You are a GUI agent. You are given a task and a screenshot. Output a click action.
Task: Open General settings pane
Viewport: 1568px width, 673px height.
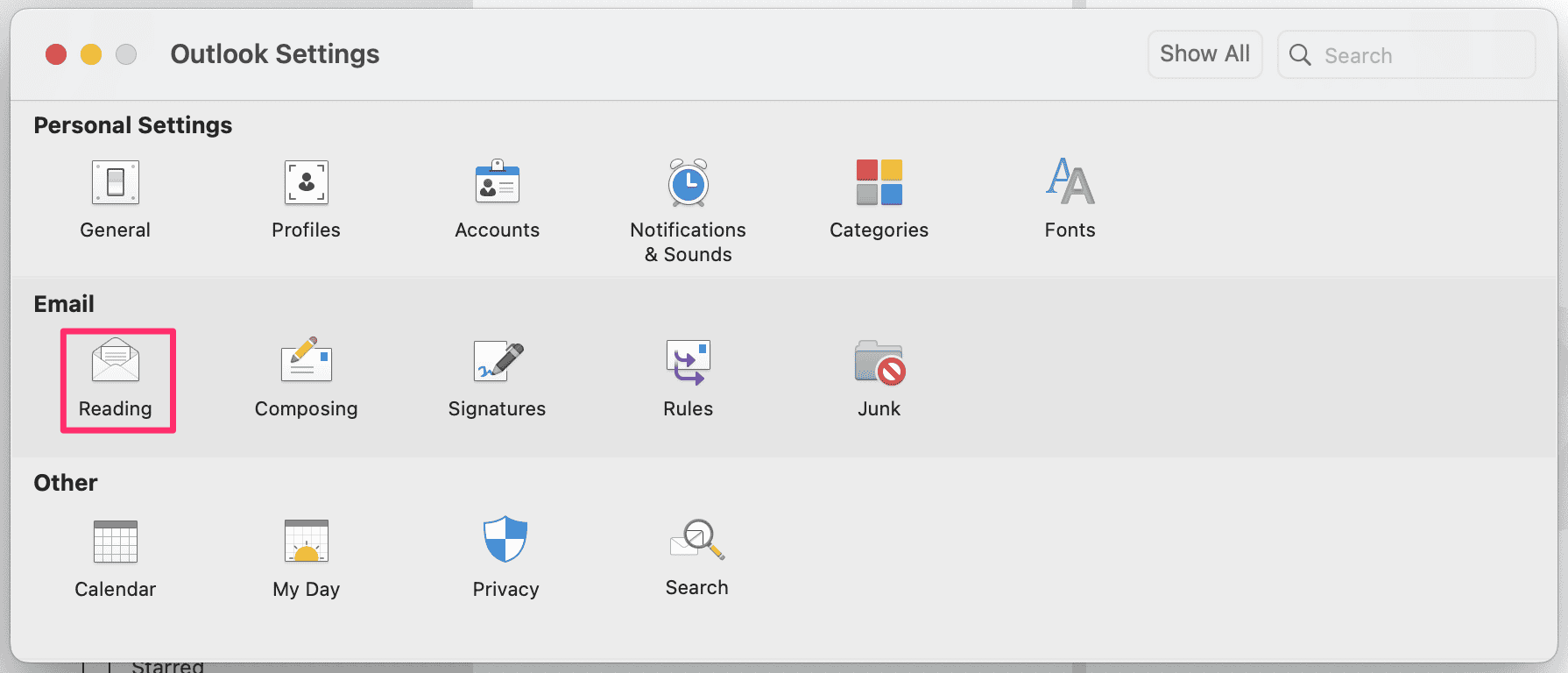(x=116, y=199)
